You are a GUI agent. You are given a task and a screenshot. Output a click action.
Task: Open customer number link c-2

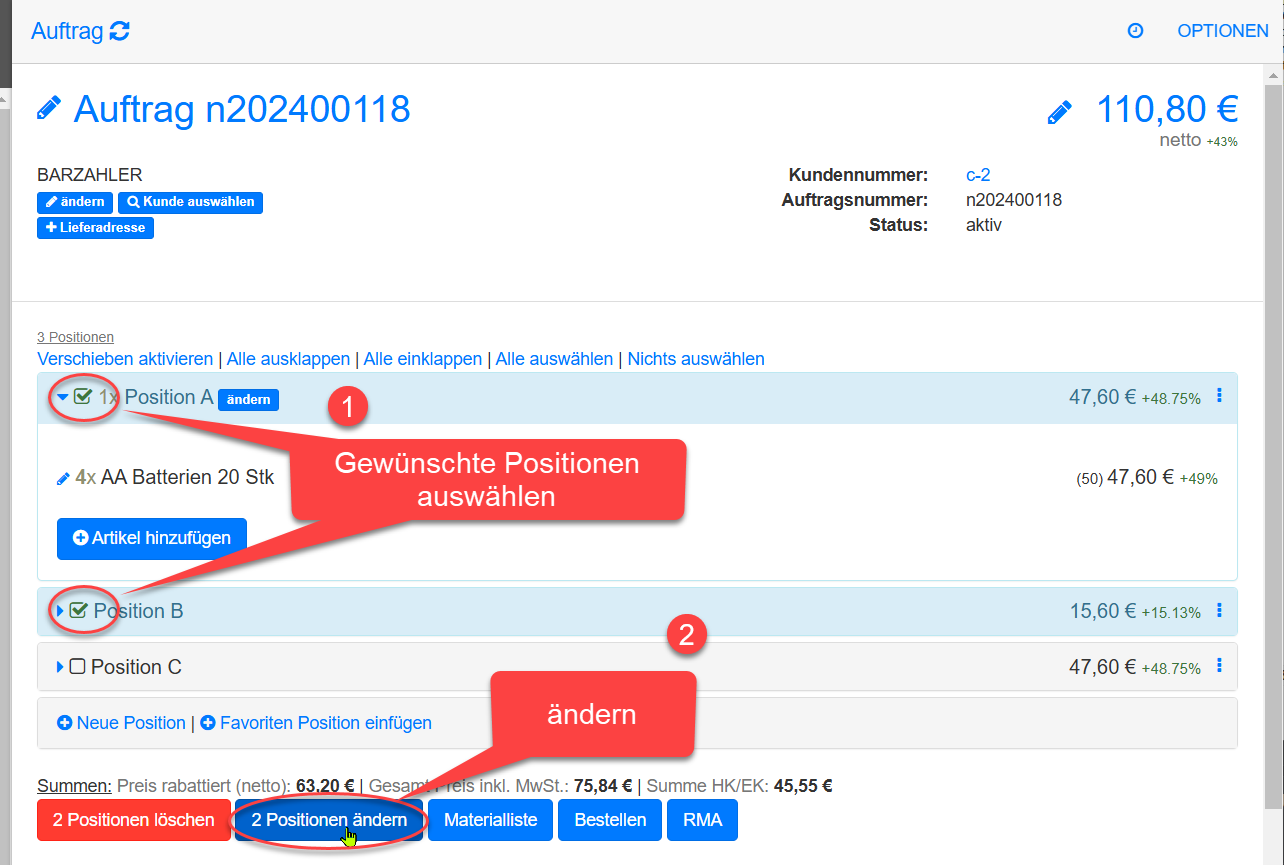tap(978, 175)
